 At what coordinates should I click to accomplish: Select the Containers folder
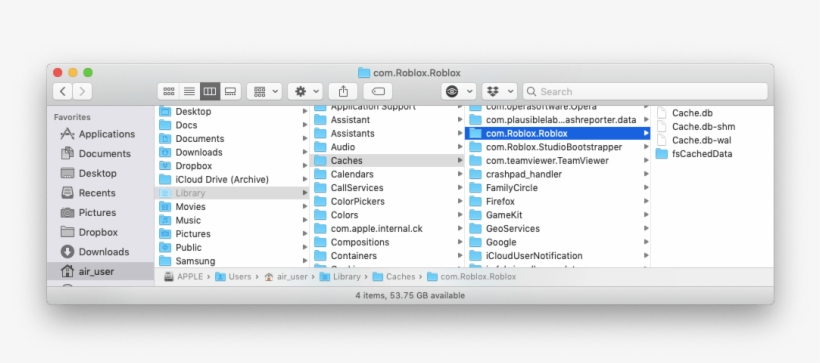[x=388, y=256]
